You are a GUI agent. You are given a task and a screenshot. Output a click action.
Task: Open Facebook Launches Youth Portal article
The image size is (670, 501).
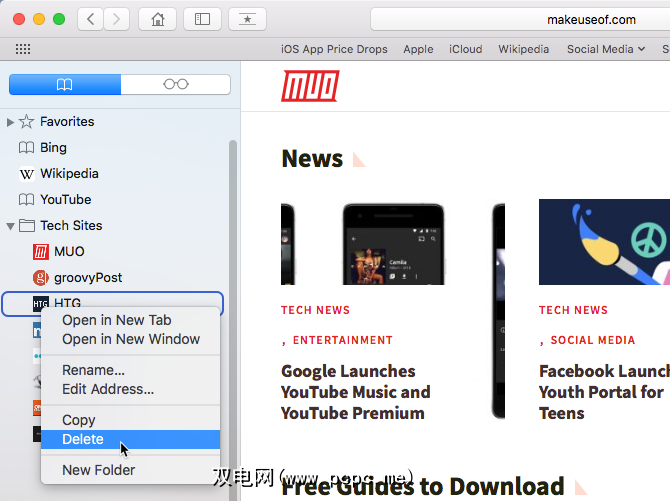point(604,392)
